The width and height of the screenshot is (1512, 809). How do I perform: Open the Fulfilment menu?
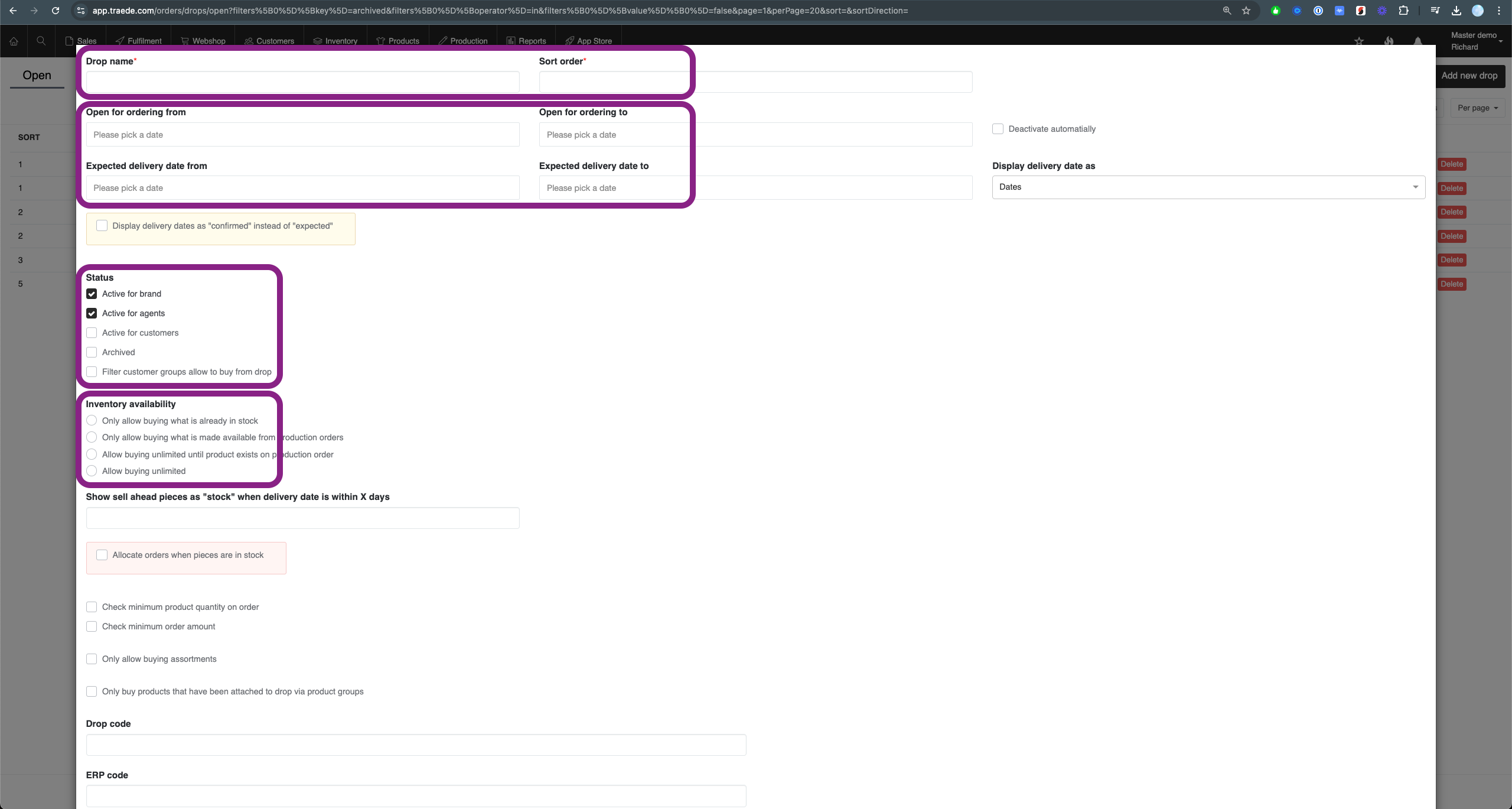pyautogui.click(x=138, y=41)
